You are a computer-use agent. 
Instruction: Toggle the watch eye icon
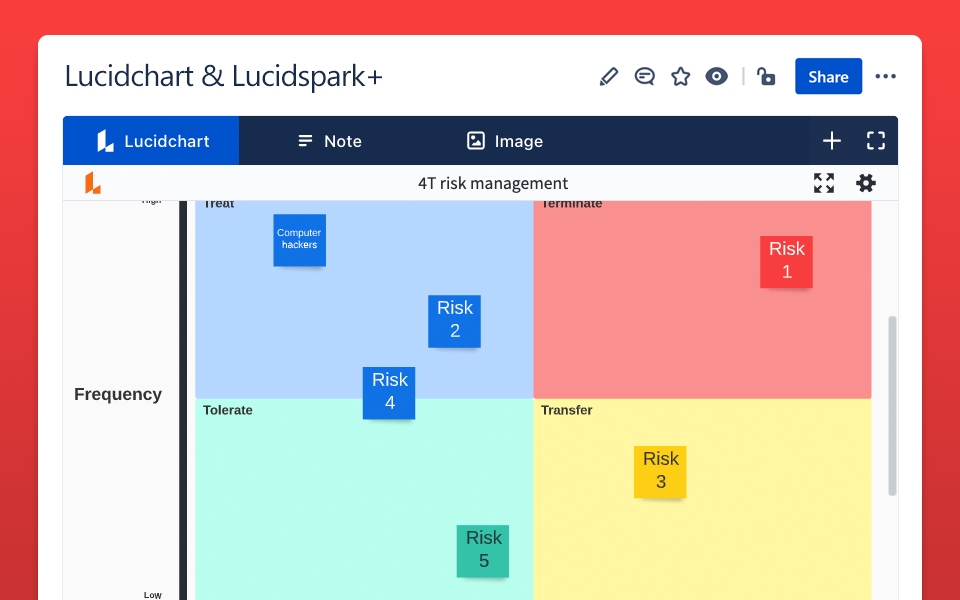(716, 77)
